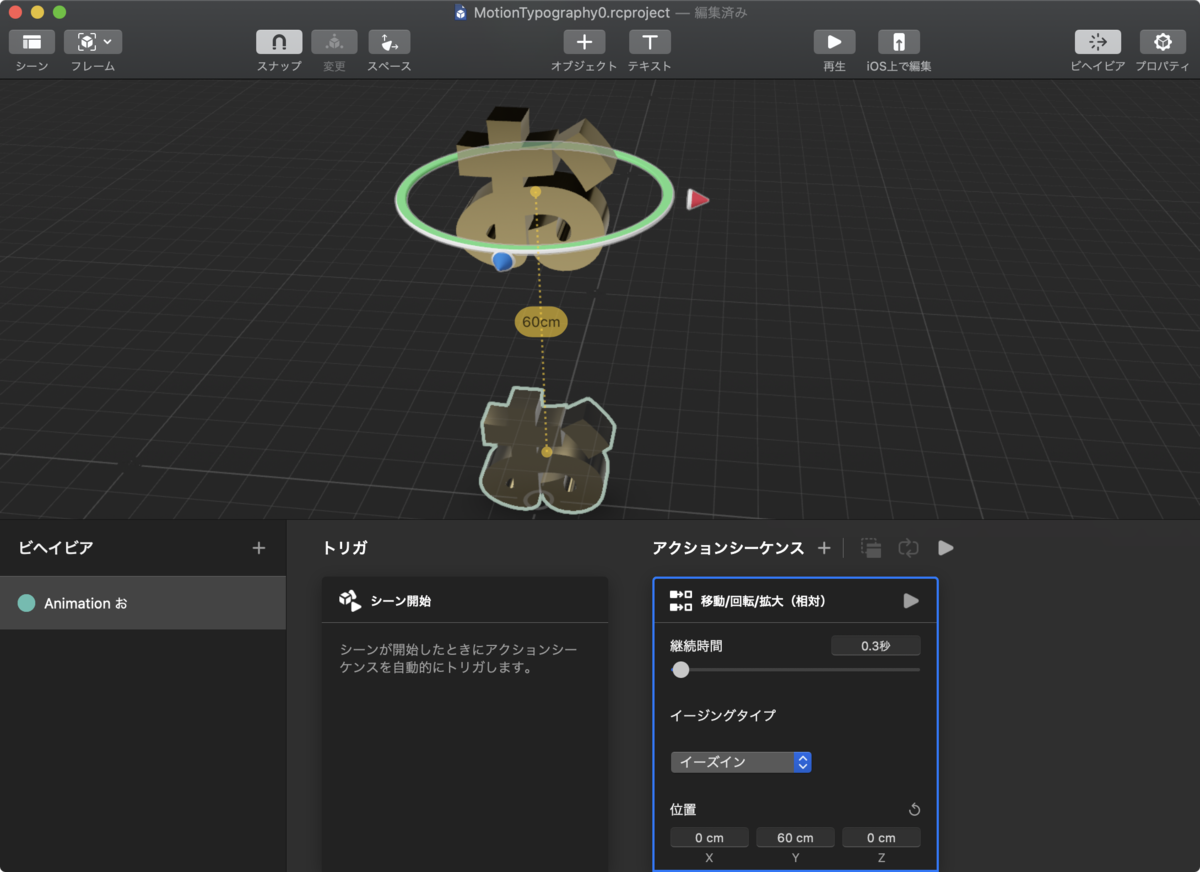Open the プロパティ gear button

point(1162,42)
